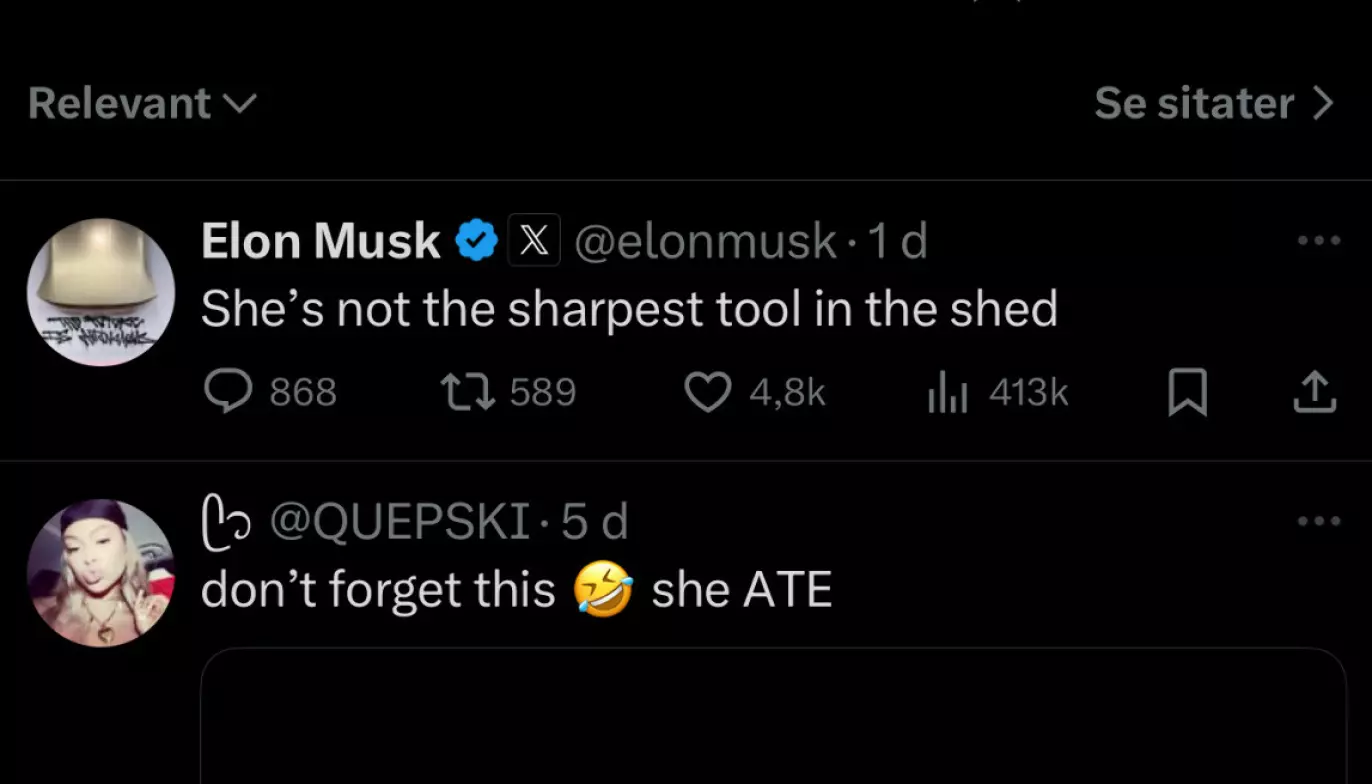
Task: Repost the sharpest tool tweet
Action: point(467,392)
